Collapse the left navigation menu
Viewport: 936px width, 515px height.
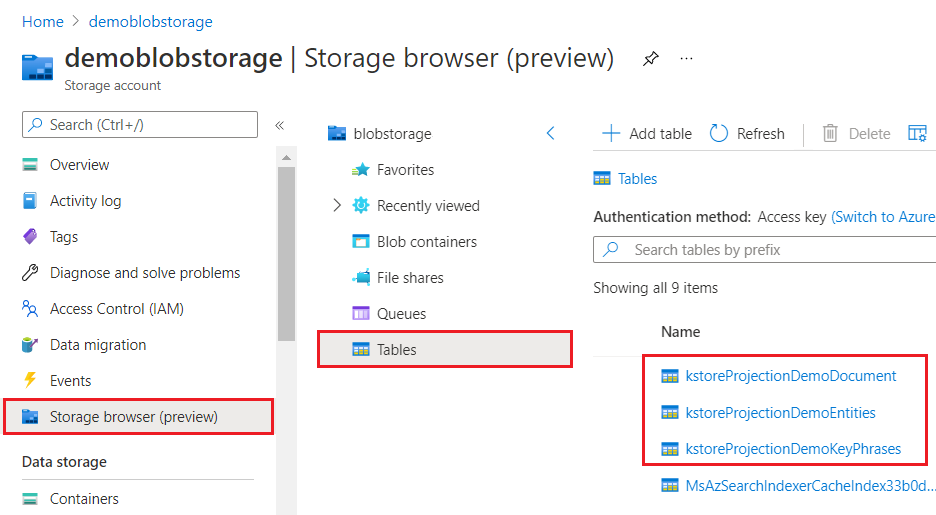[279, 125]
